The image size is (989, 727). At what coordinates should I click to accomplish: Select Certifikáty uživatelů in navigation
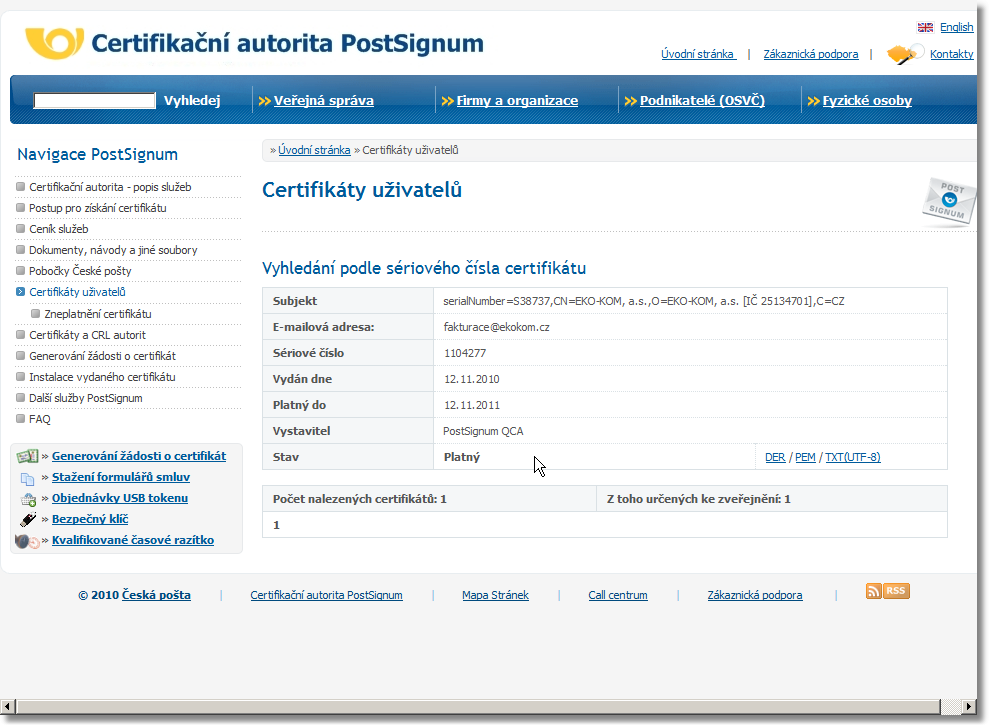(x=77, y=292)
